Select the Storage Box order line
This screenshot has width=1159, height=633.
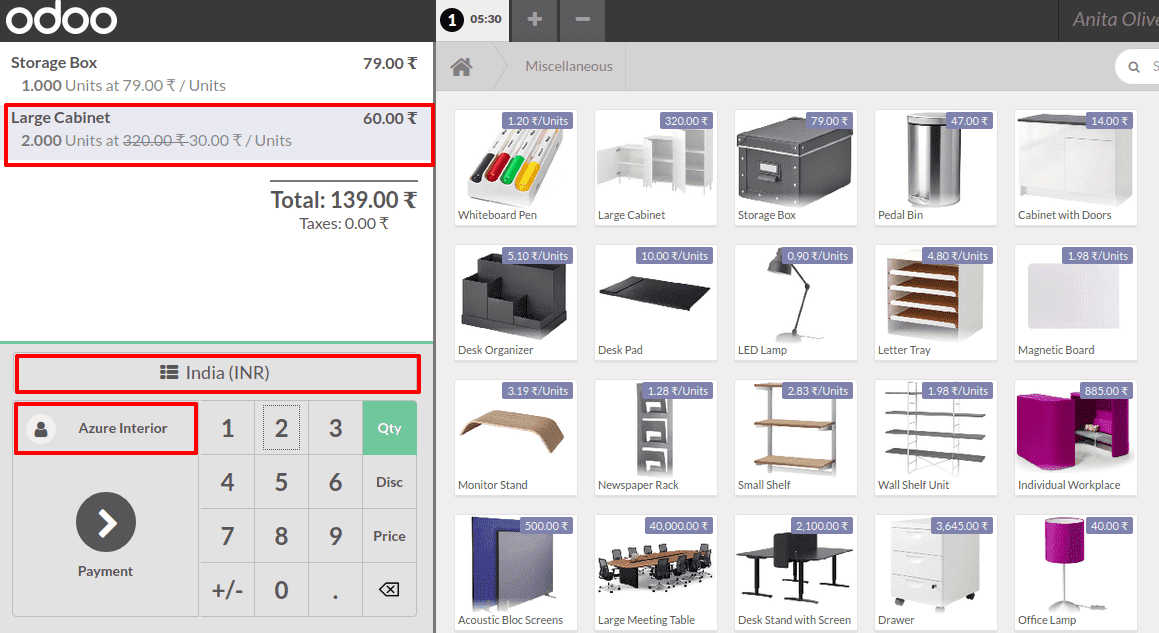(x=216, y=74)
